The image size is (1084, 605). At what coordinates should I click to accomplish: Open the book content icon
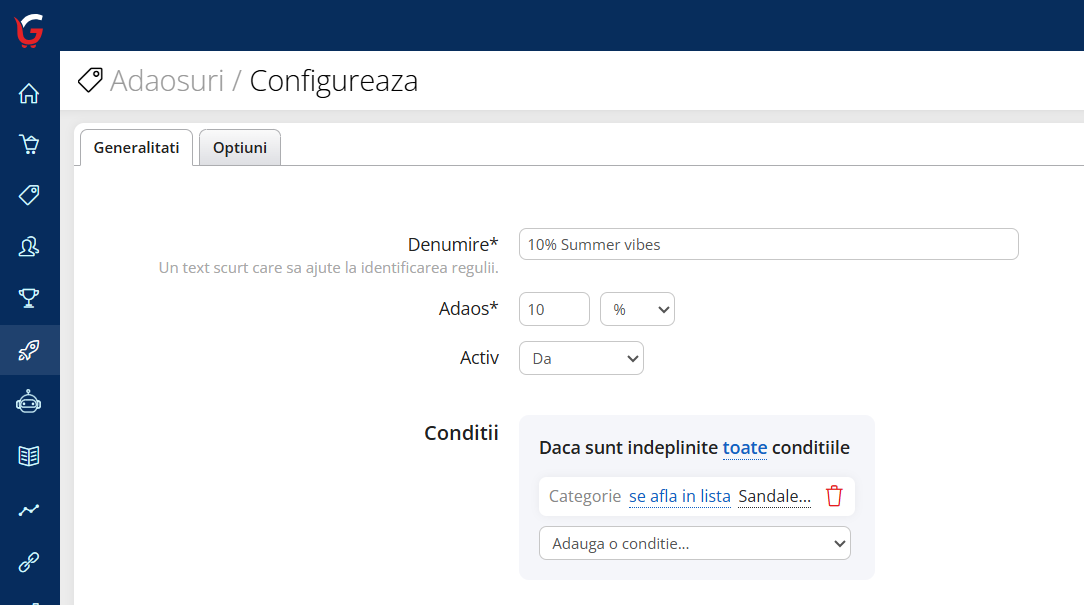click(x=29, y=456)
